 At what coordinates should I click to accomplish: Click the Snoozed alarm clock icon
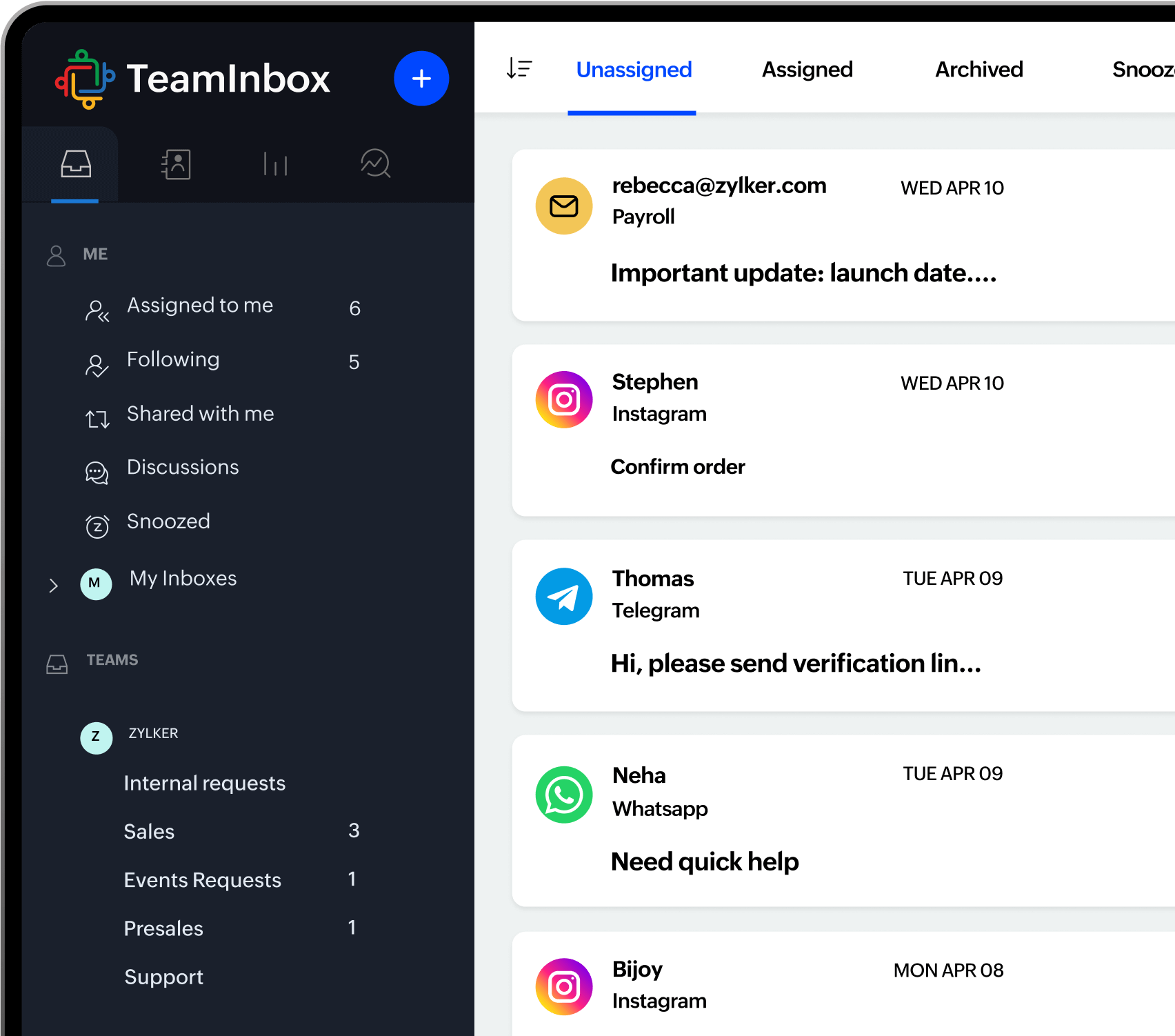97,526
